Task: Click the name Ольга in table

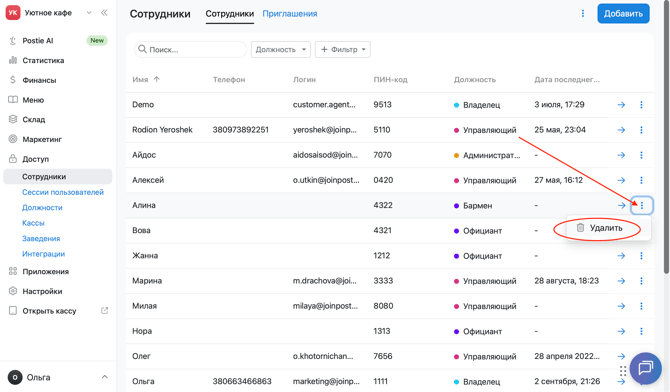Action: [x=143, y=381]
